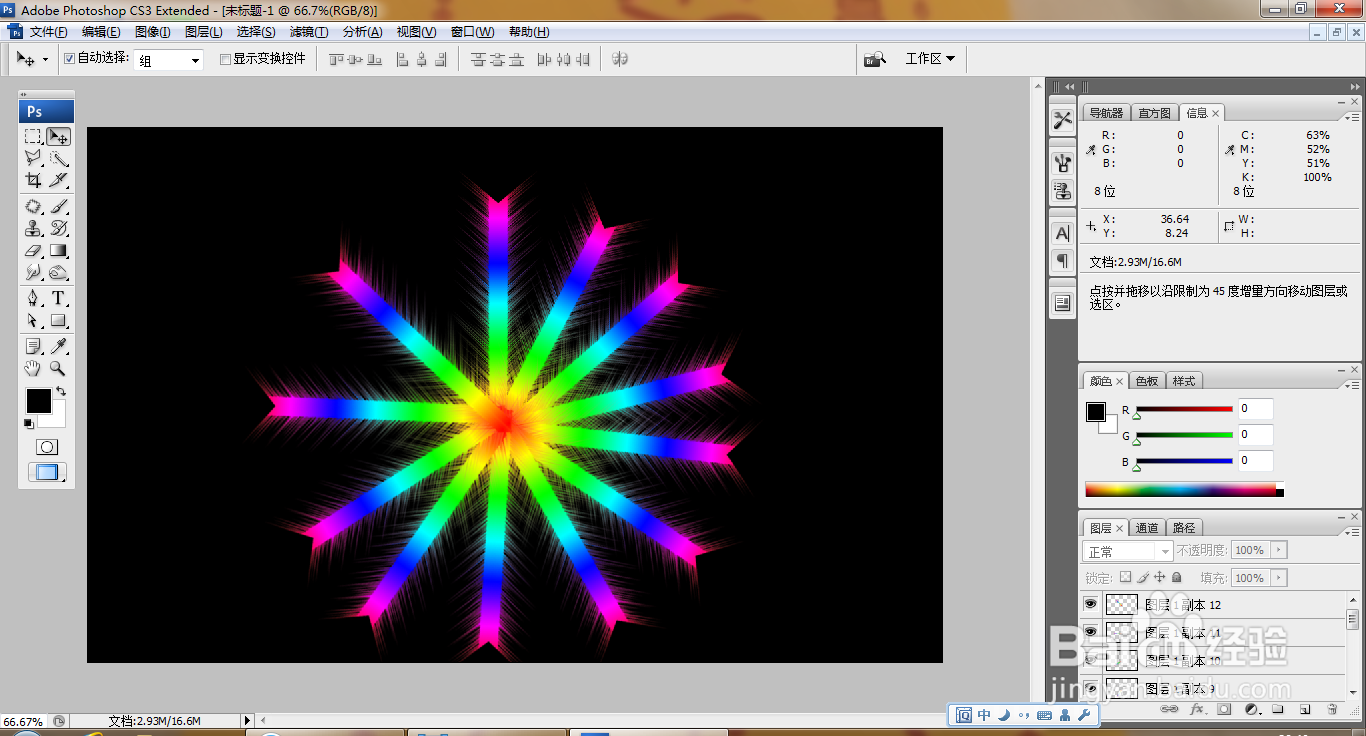1366x736 pixels.
Task: Select the Gradient tool
Action: tap(59, 250)
